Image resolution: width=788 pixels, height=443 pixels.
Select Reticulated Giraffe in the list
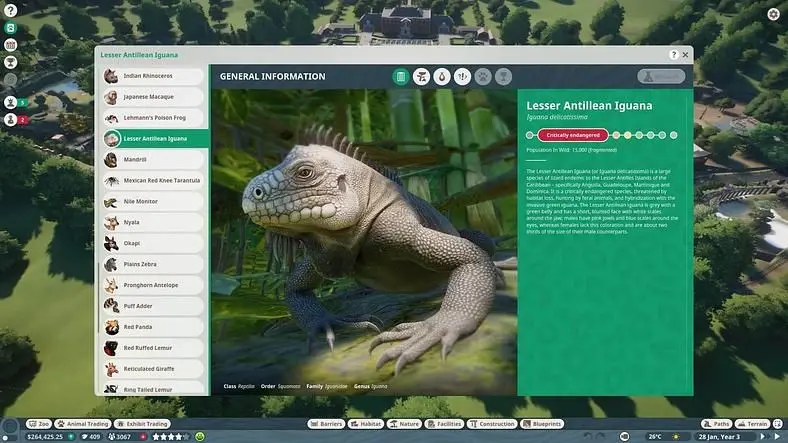tap(153, 369)
